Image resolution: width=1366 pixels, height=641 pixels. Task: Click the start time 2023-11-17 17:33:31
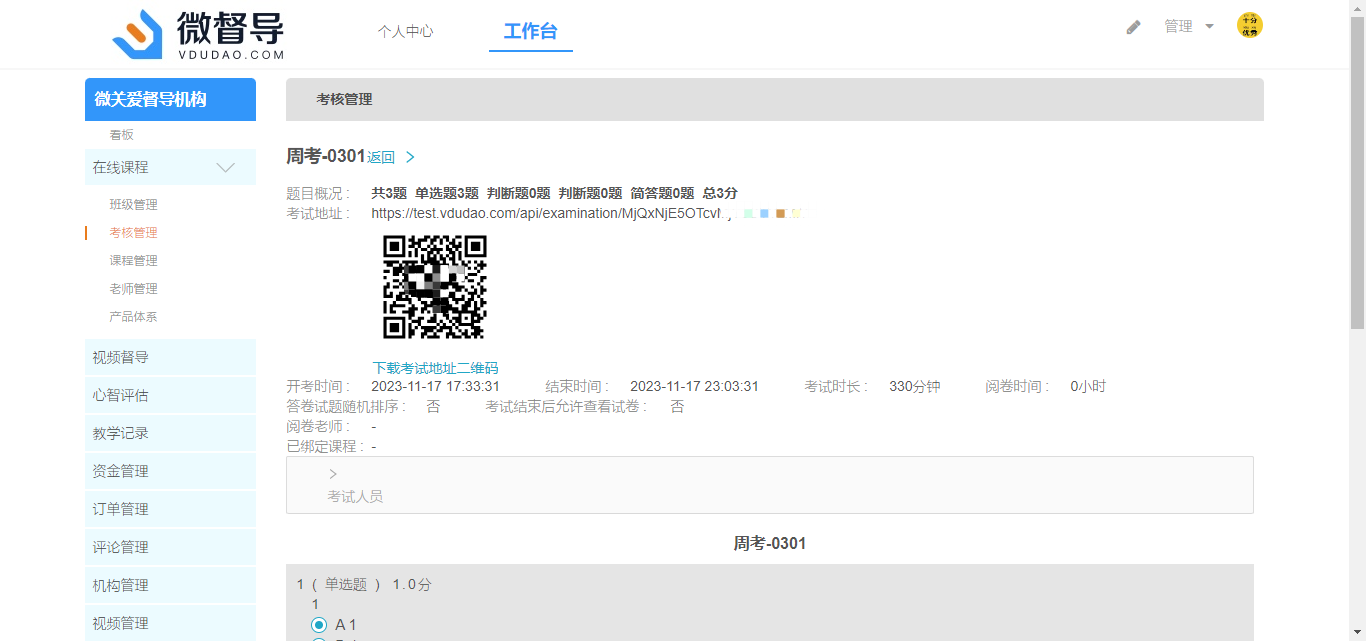[x=435, y=387]
